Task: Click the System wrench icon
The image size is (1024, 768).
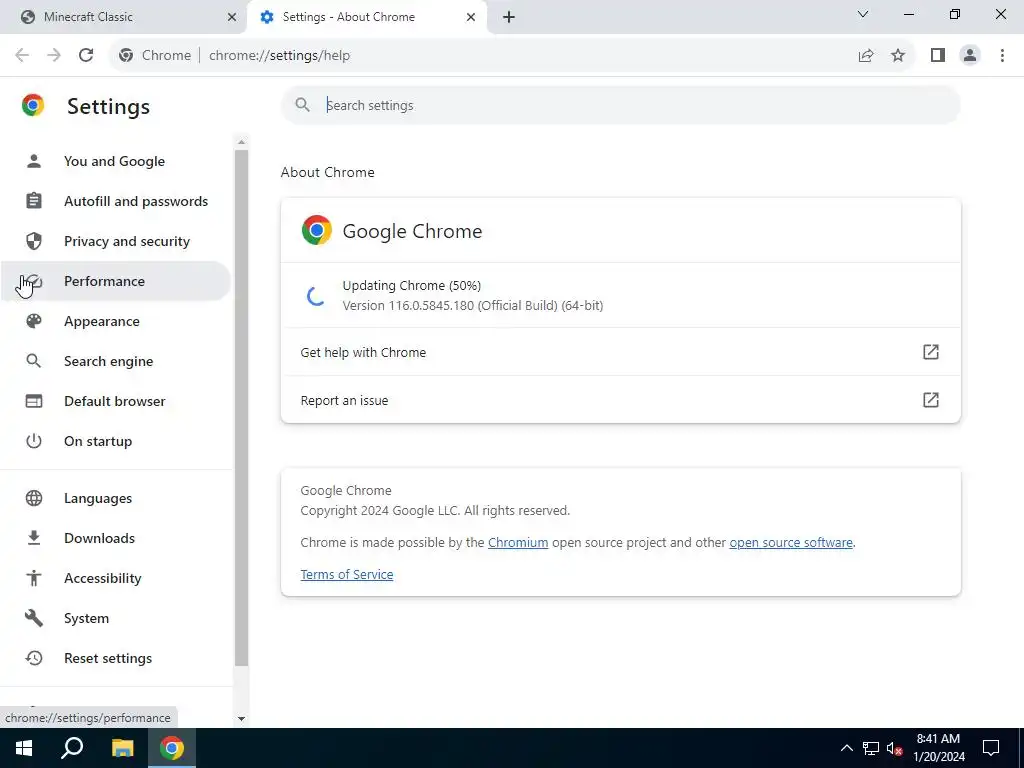Action: pos(33,618)
